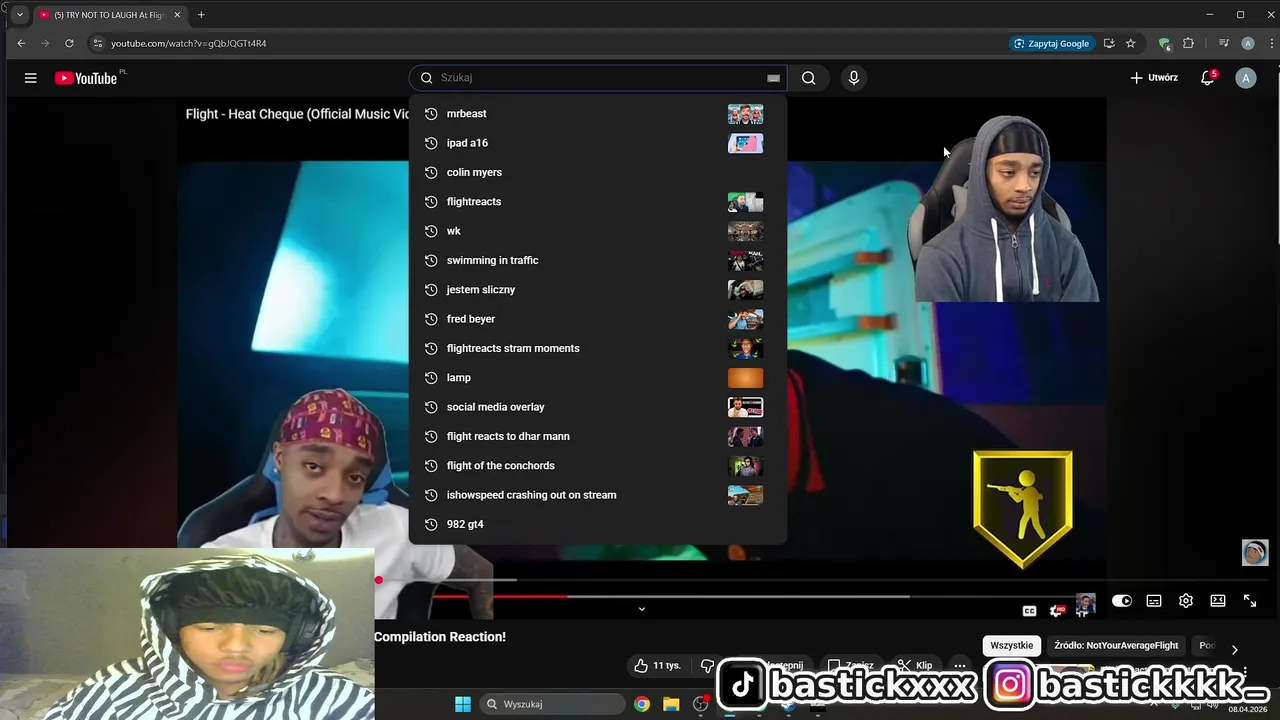Select flight of the conchords suggestion
The image size is (1280, 720).
pyautogui.click(x=597, y=466)
